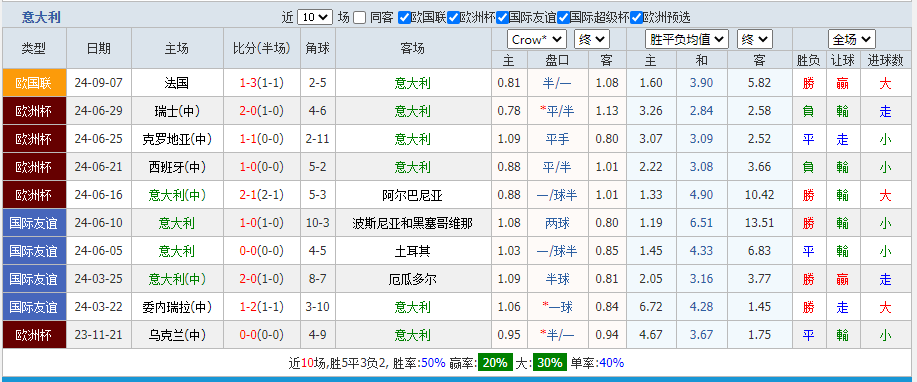
Task: Click handicap 平手
Action: (x=557, y=139)
